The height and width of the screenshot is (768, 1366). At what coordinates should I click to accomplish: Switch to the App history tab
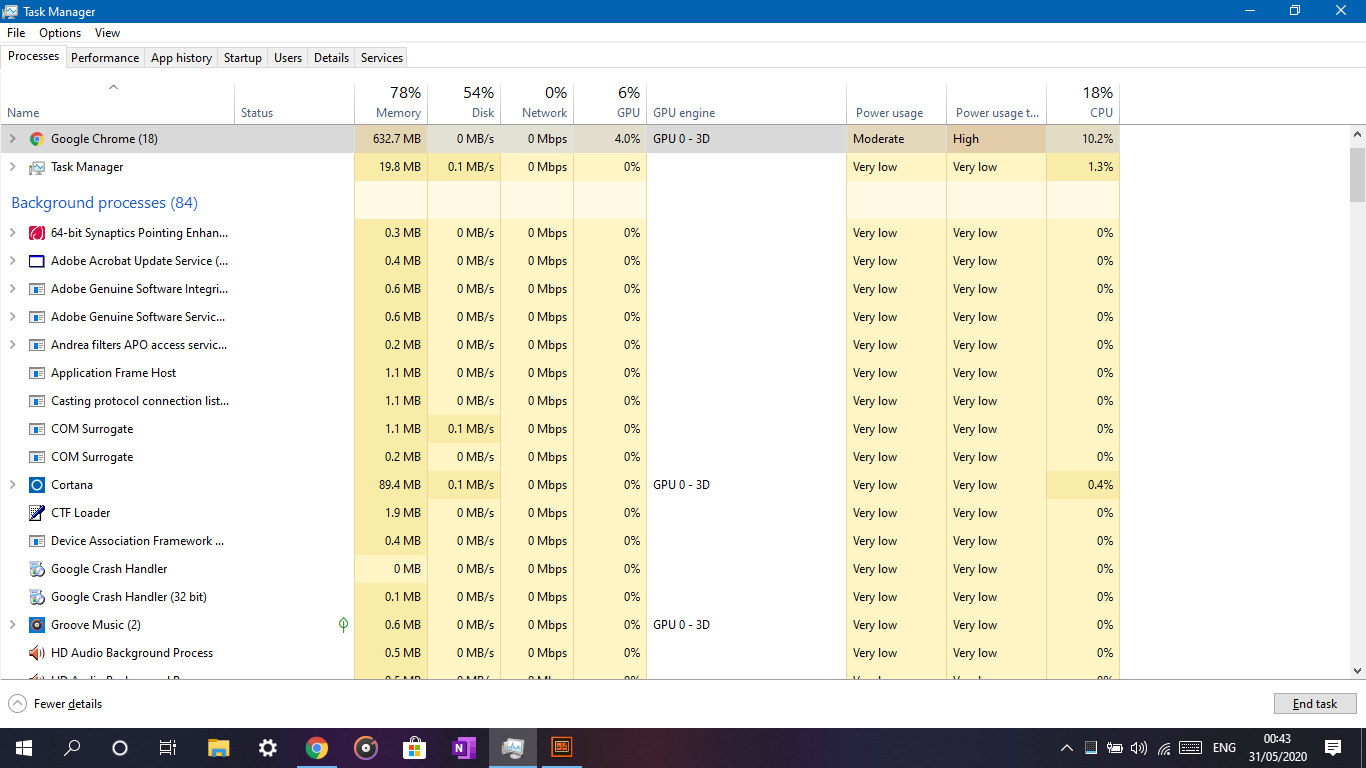[181, 58]
